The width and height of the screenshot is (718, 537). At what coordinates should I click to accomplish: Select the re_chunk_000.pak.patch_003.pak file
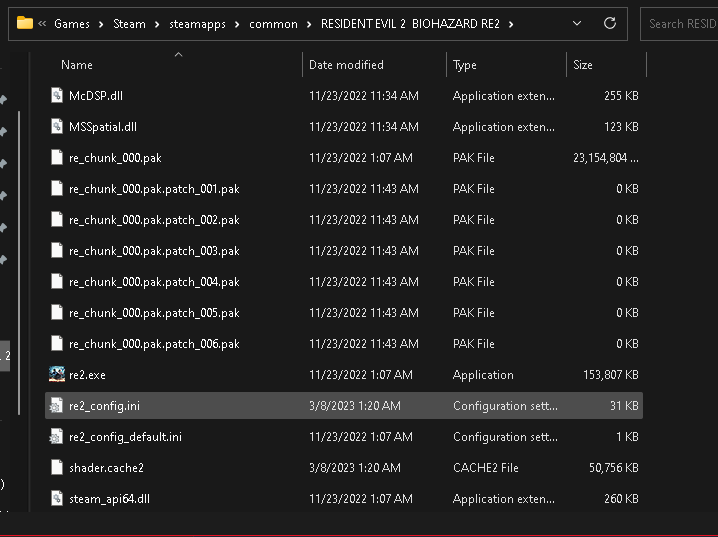(x=154, y=251)
